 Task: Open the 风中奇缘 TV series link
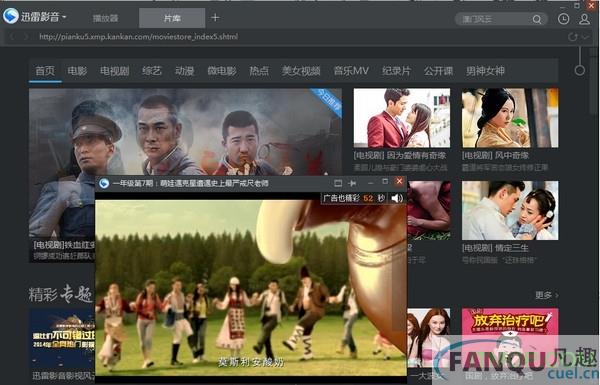(x=495, y=155)
